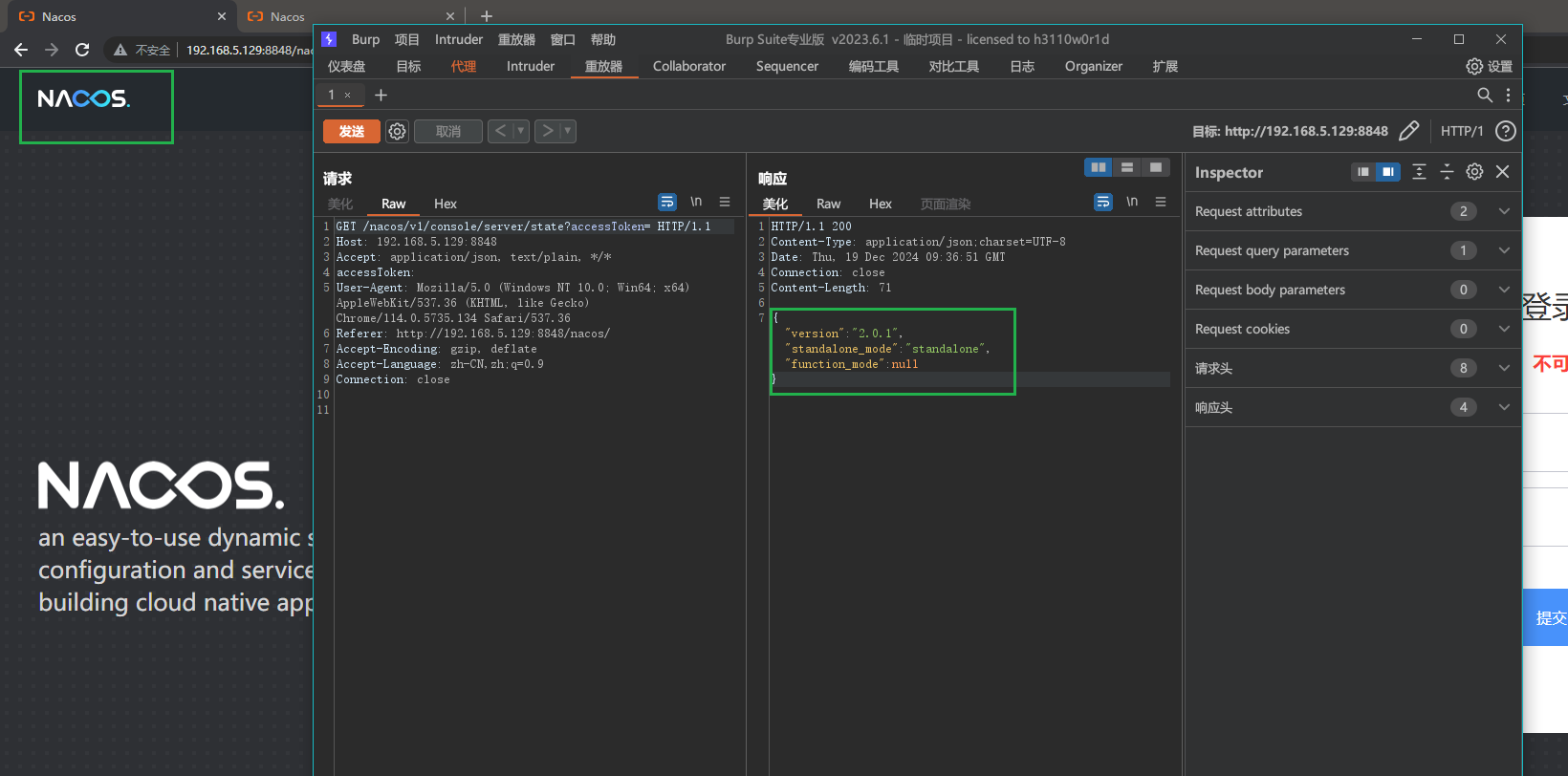Open response panel hamburger menu

pyautogui.click(x=1161, y=202)
